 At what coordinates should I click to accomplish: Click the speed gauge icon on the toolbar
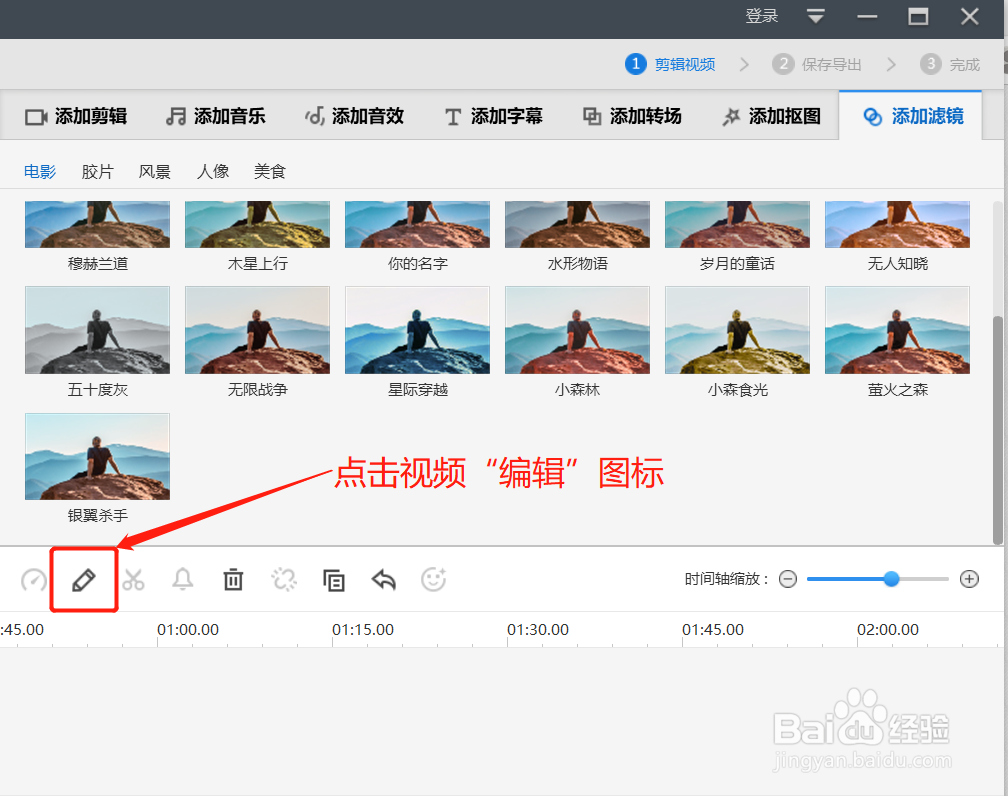click(x=33, y=579)
